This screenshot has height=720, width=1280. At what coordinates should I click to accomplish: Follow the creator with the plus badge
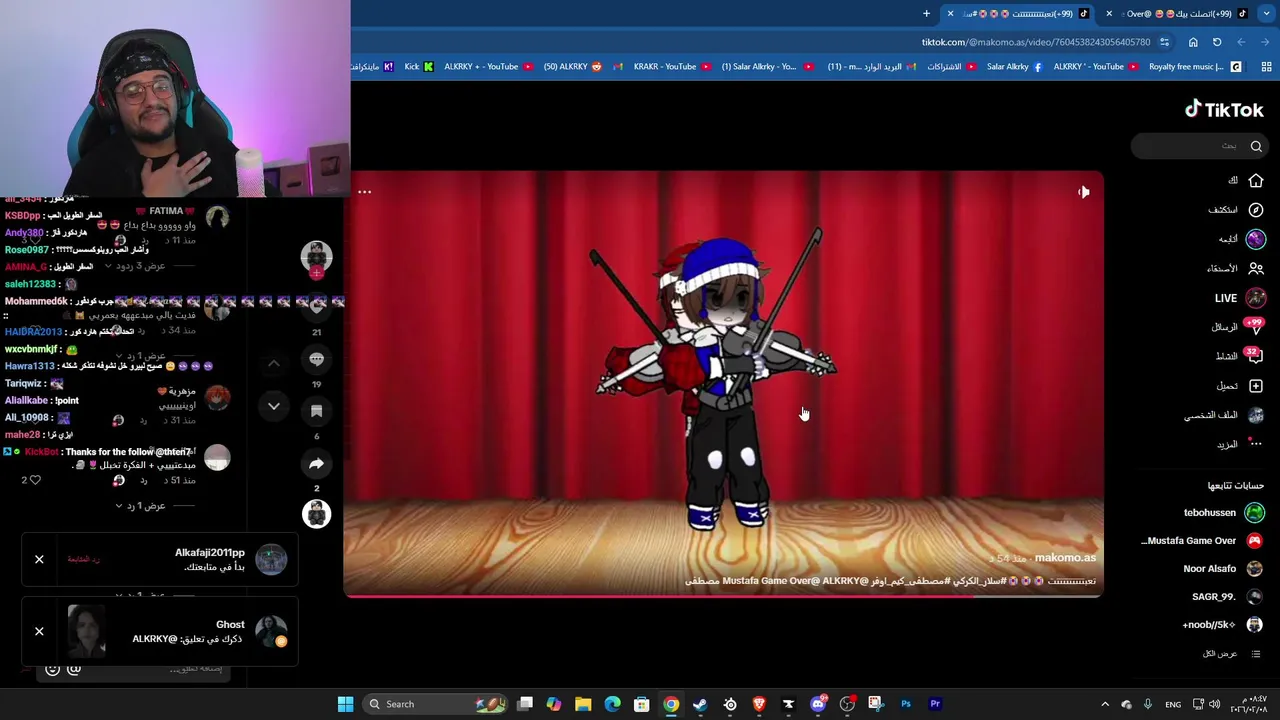pyautogui.click(x=317, y=273)
